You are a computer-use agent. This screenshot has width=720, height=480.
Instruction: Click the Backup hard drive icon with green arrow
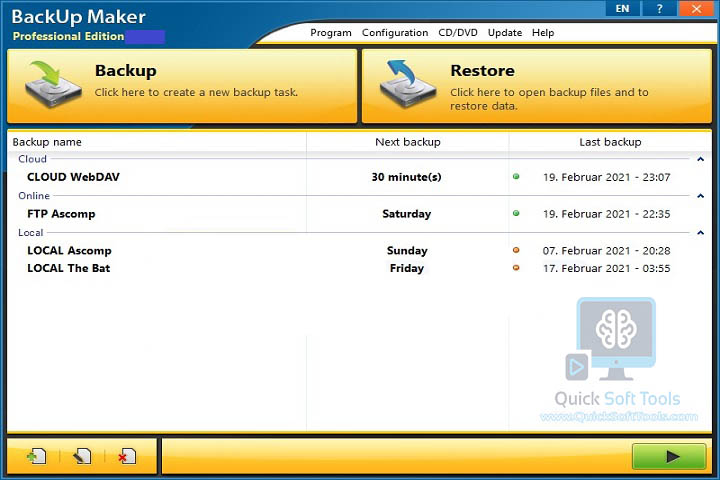[54, 85]
